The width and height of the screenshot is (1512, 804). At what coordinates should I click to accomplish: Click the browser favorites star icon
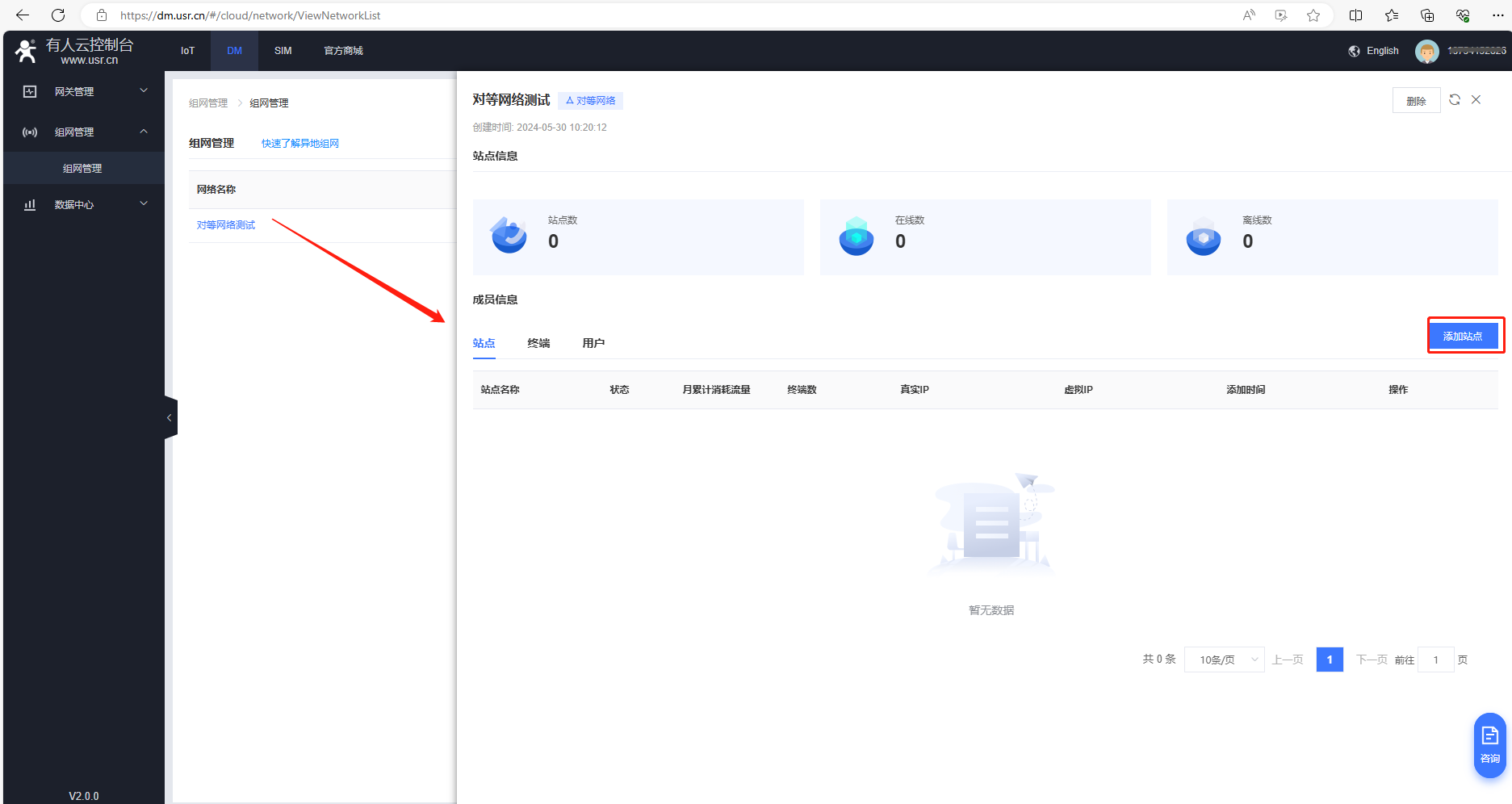(1313, 15)
